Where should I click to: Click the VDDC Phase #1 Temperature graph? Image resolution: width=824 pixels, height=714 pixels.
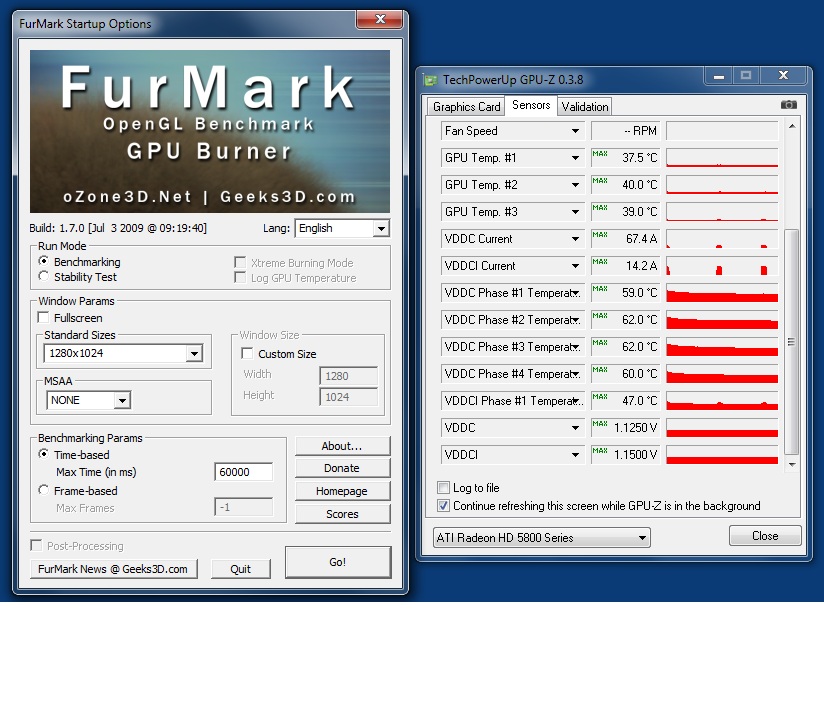coord(722,293)
